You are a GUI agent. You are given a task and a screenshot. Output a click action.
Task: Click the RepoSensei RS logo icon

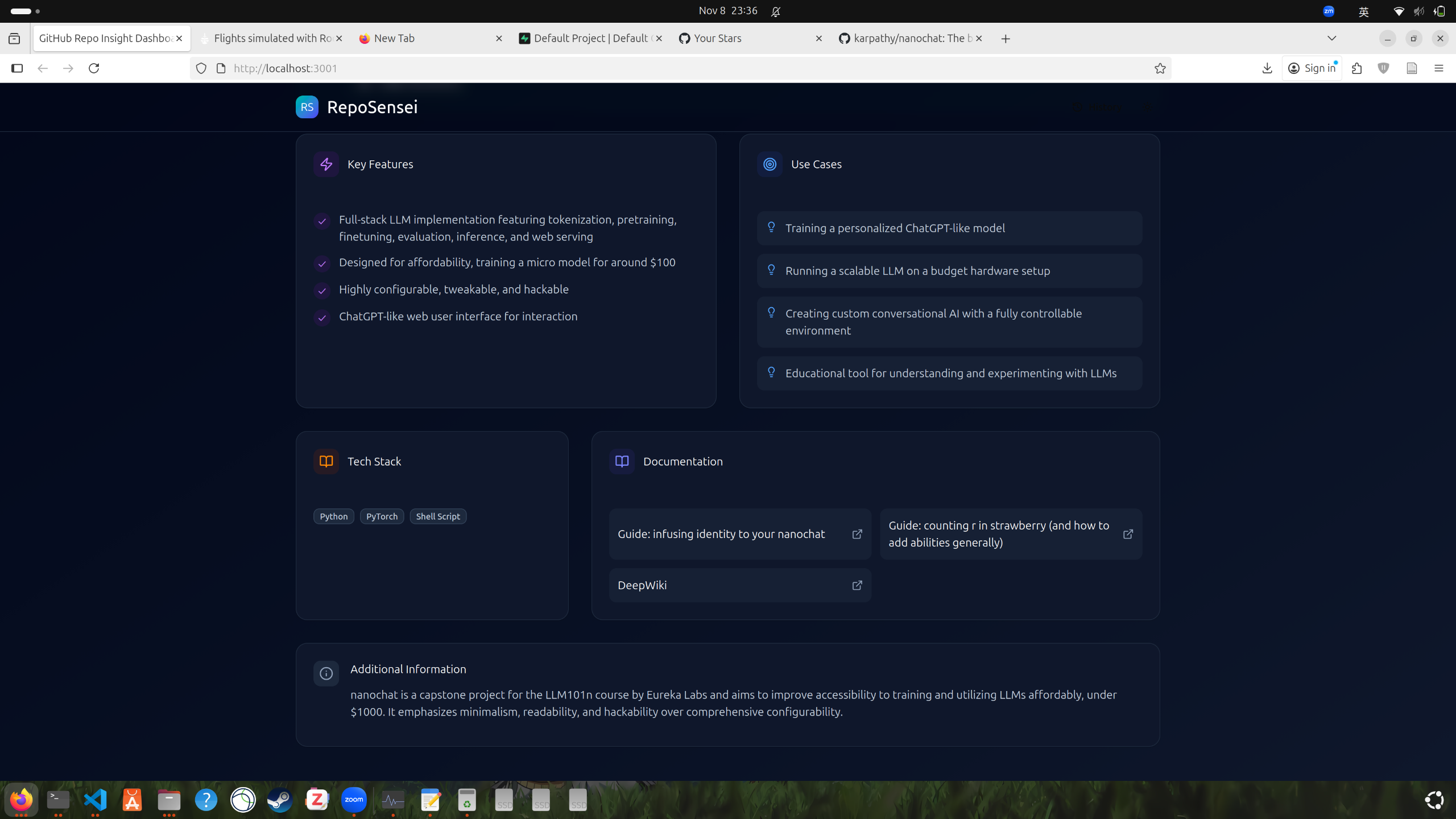(307, 107)
